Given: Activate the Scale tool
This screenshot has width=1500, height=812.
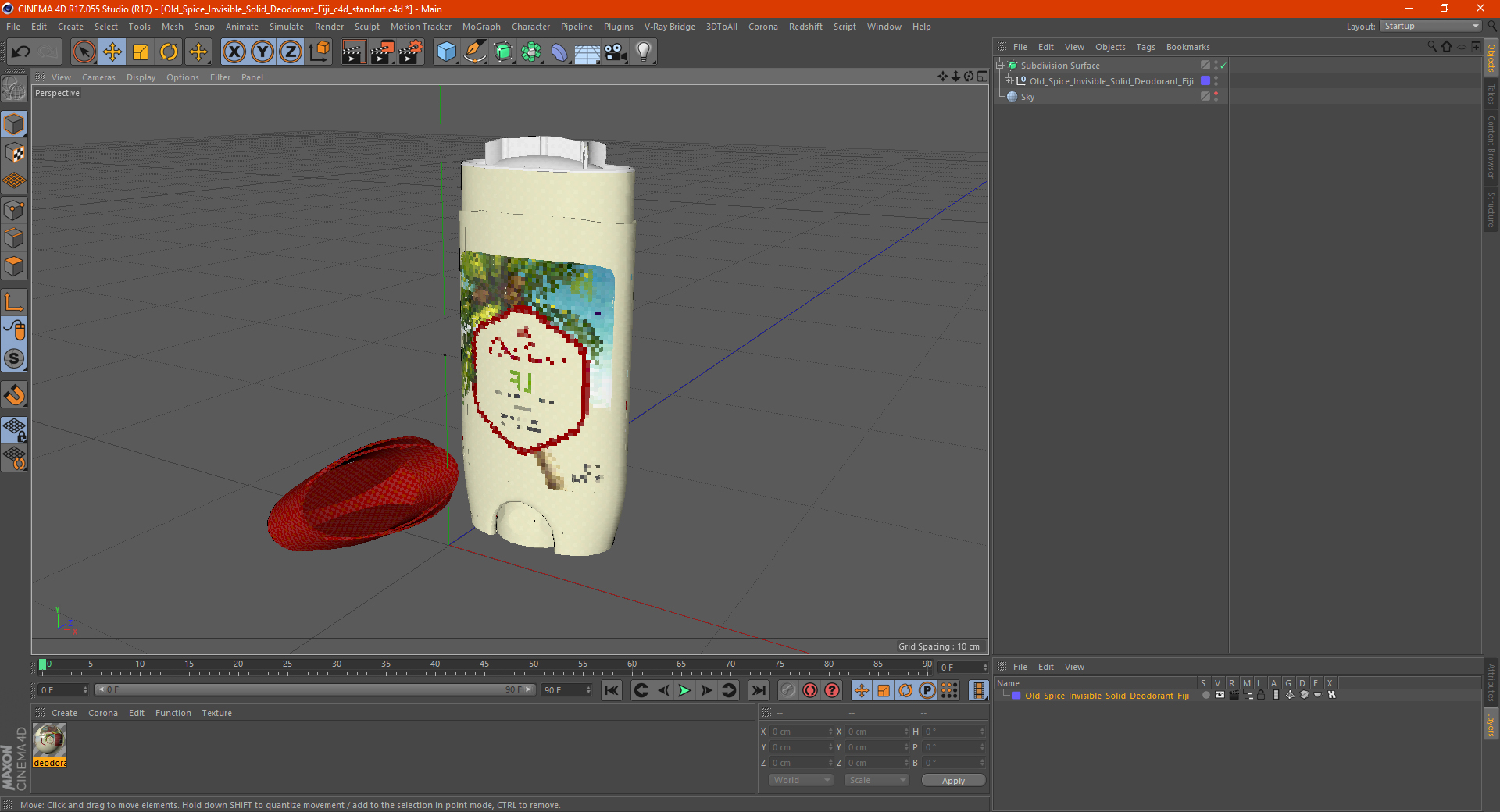Looking at the screenshot, I should [x=141, y=52].
